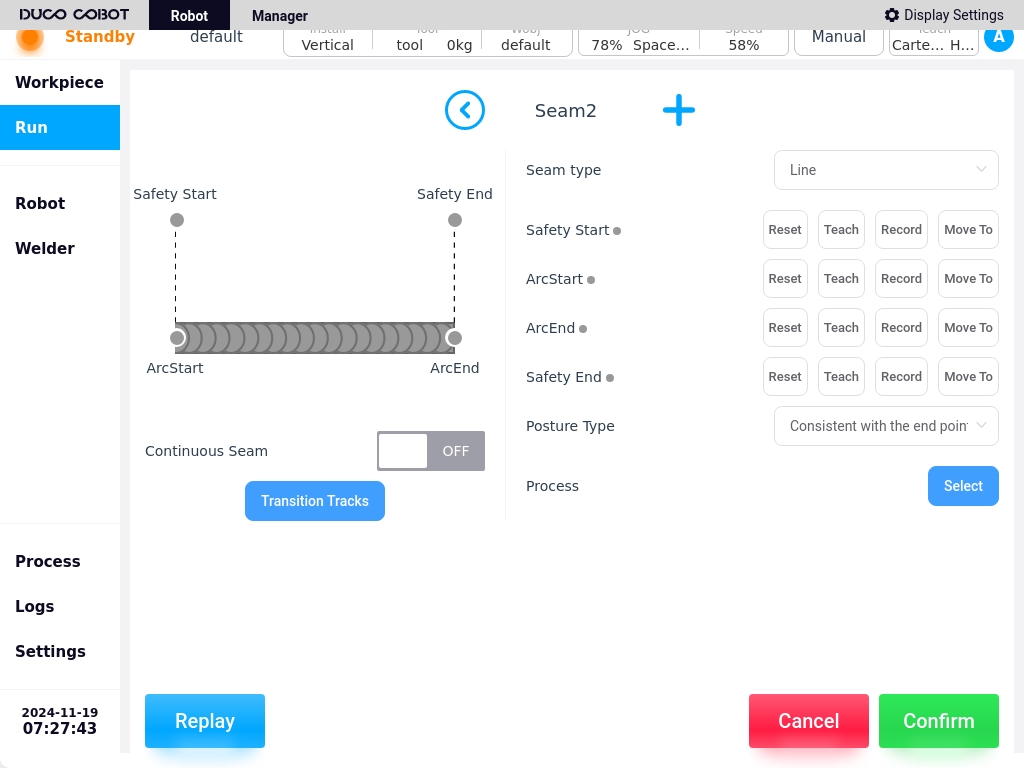Open Welder section in sidebar

point(59,248)
